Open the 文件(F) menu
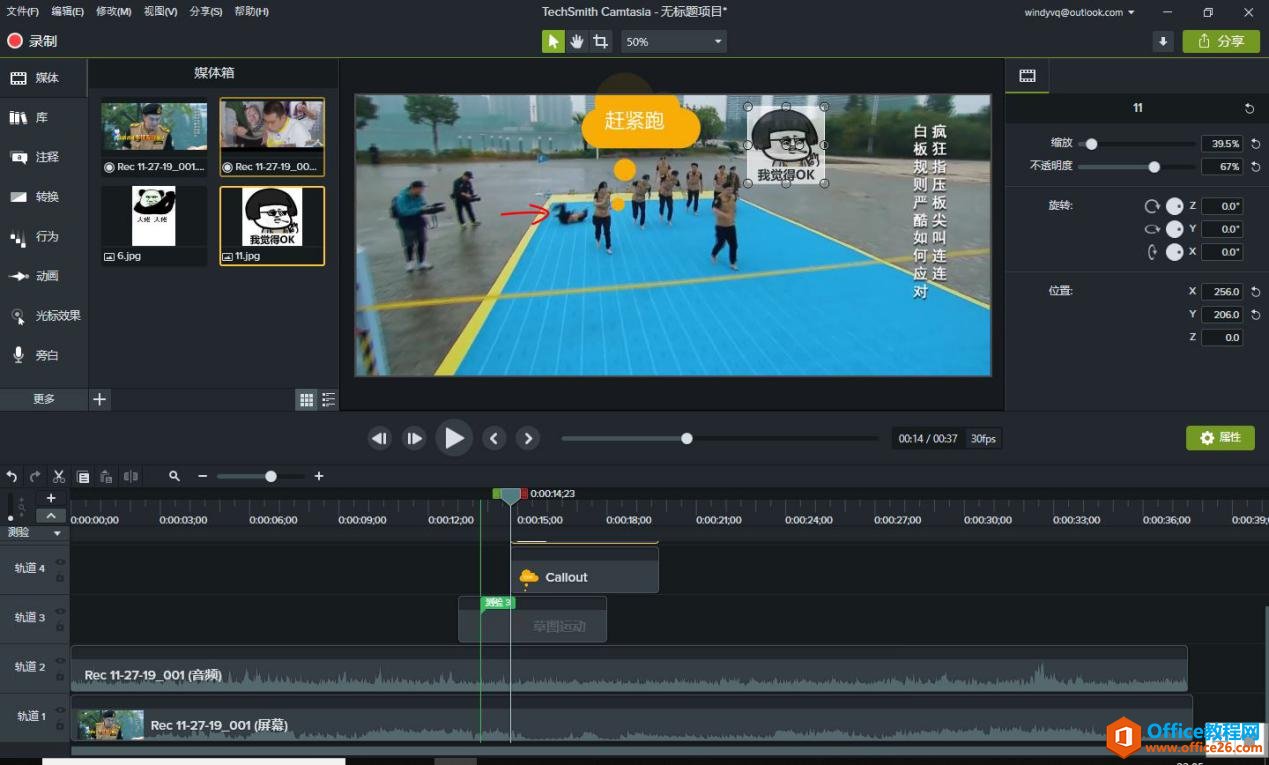The height and width of the screenshot is (765, 1269). [22, 12]
